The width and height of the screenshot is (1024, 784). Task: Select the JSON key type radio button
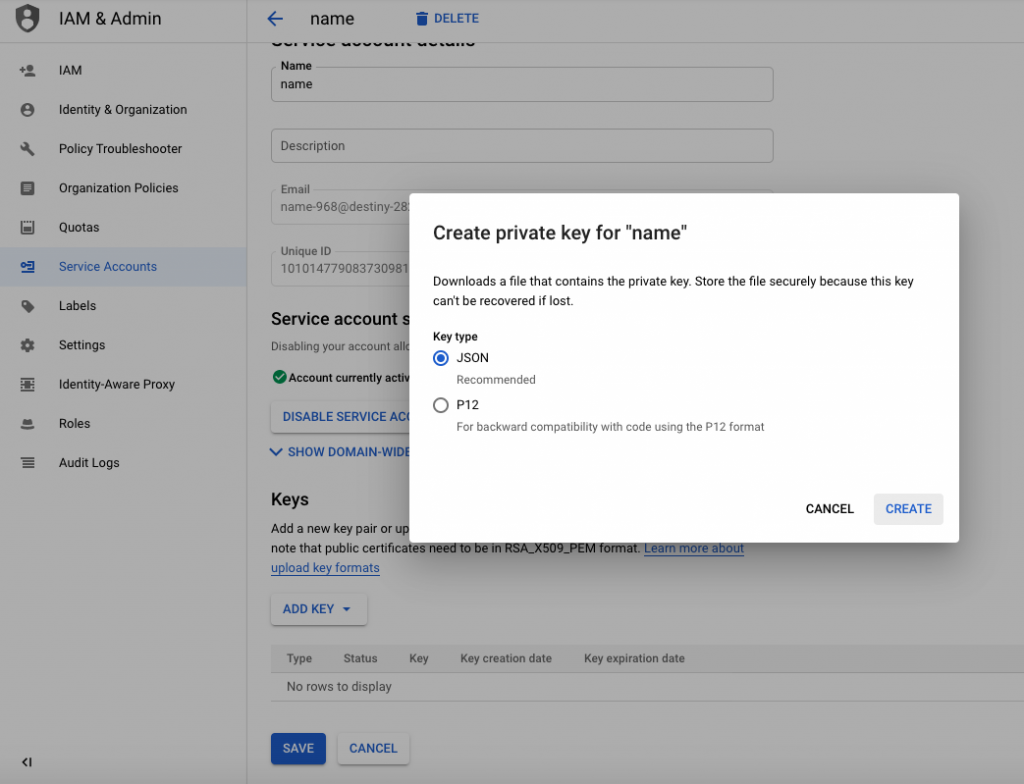point(441,358)
